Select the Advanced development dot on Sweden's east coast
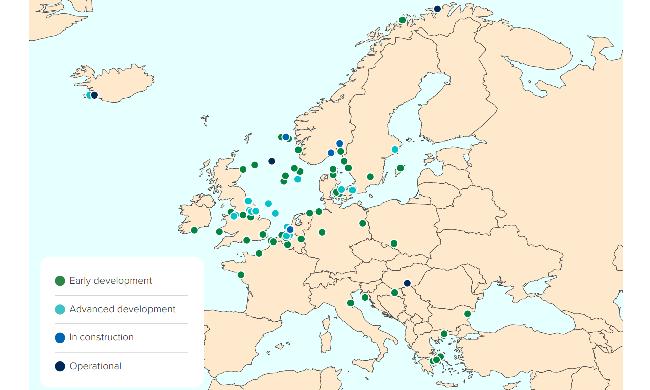Image resolution: width=650 pixels, height=390 pixels. 395,150
